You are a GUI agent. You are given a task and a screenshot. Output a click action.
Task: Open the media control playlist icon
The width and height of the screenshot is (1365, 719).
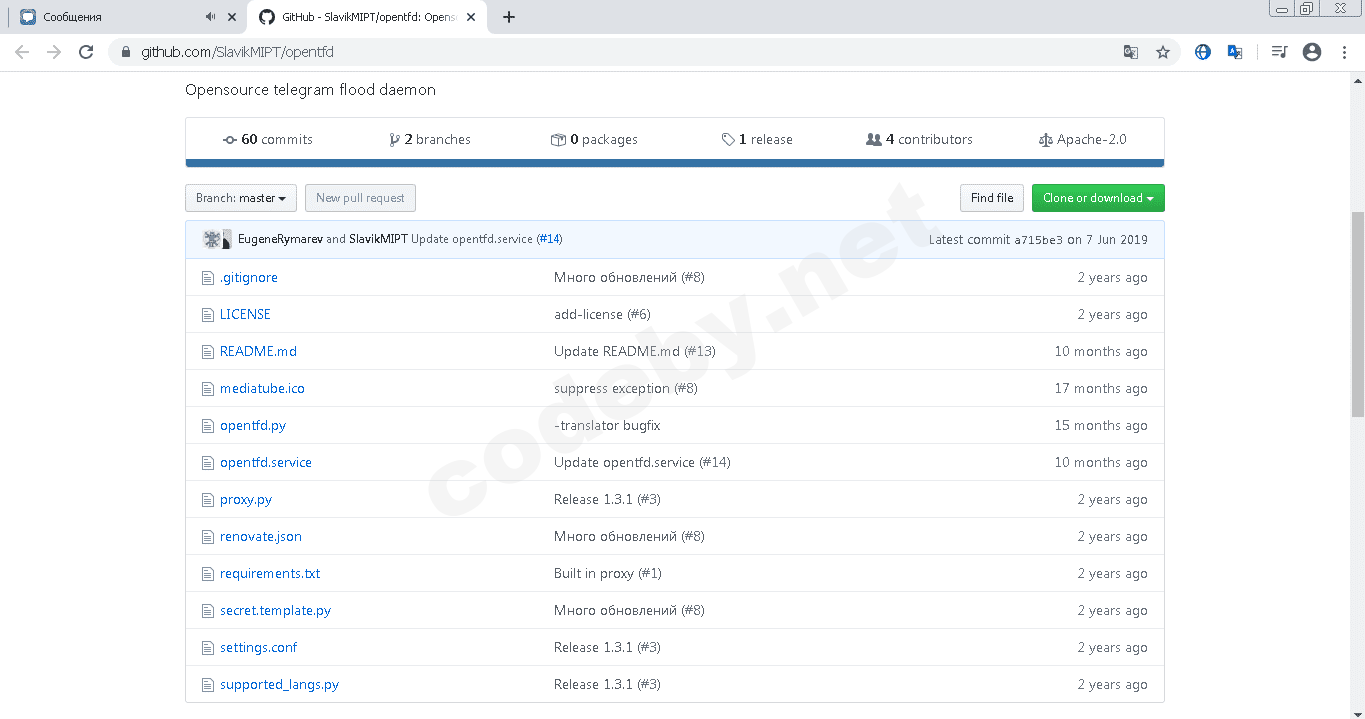coord(1279,52)
